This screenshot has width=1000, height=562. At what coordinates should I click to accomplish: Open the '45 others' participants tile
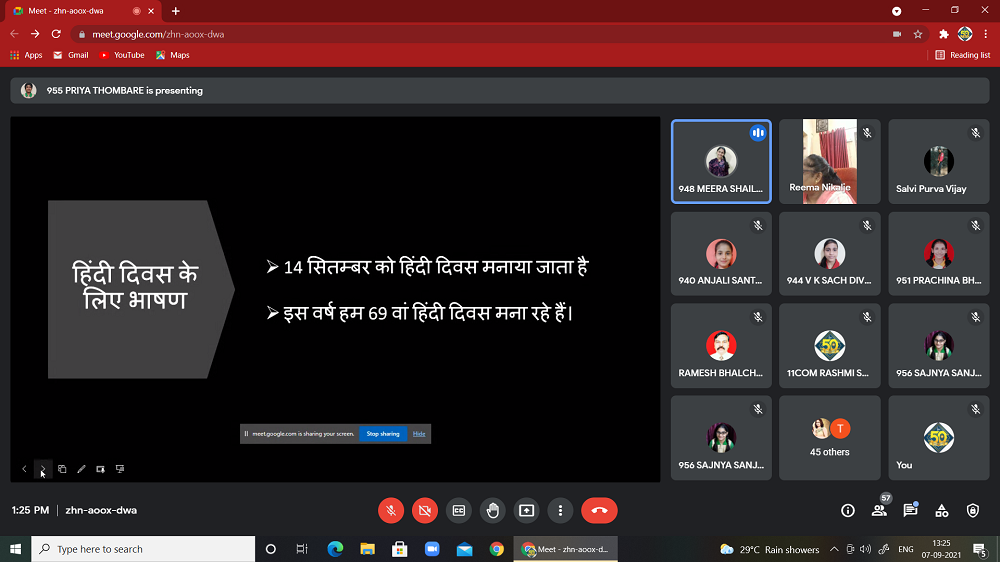tap(829, 438)
